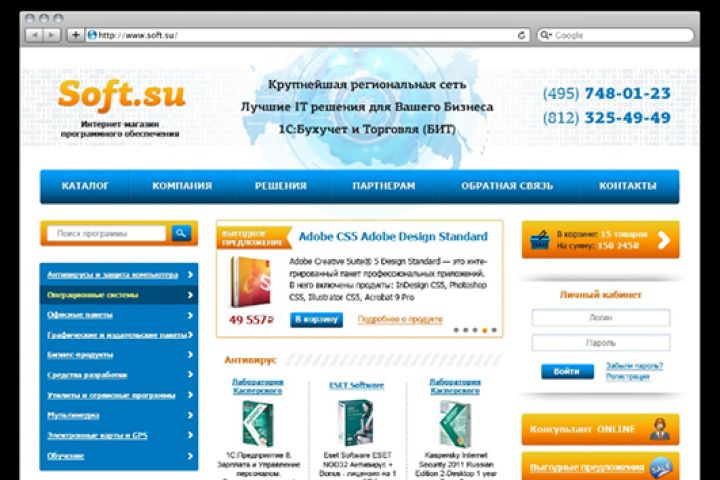Expand arrow next to Обучение

click(x=190, y=456)
